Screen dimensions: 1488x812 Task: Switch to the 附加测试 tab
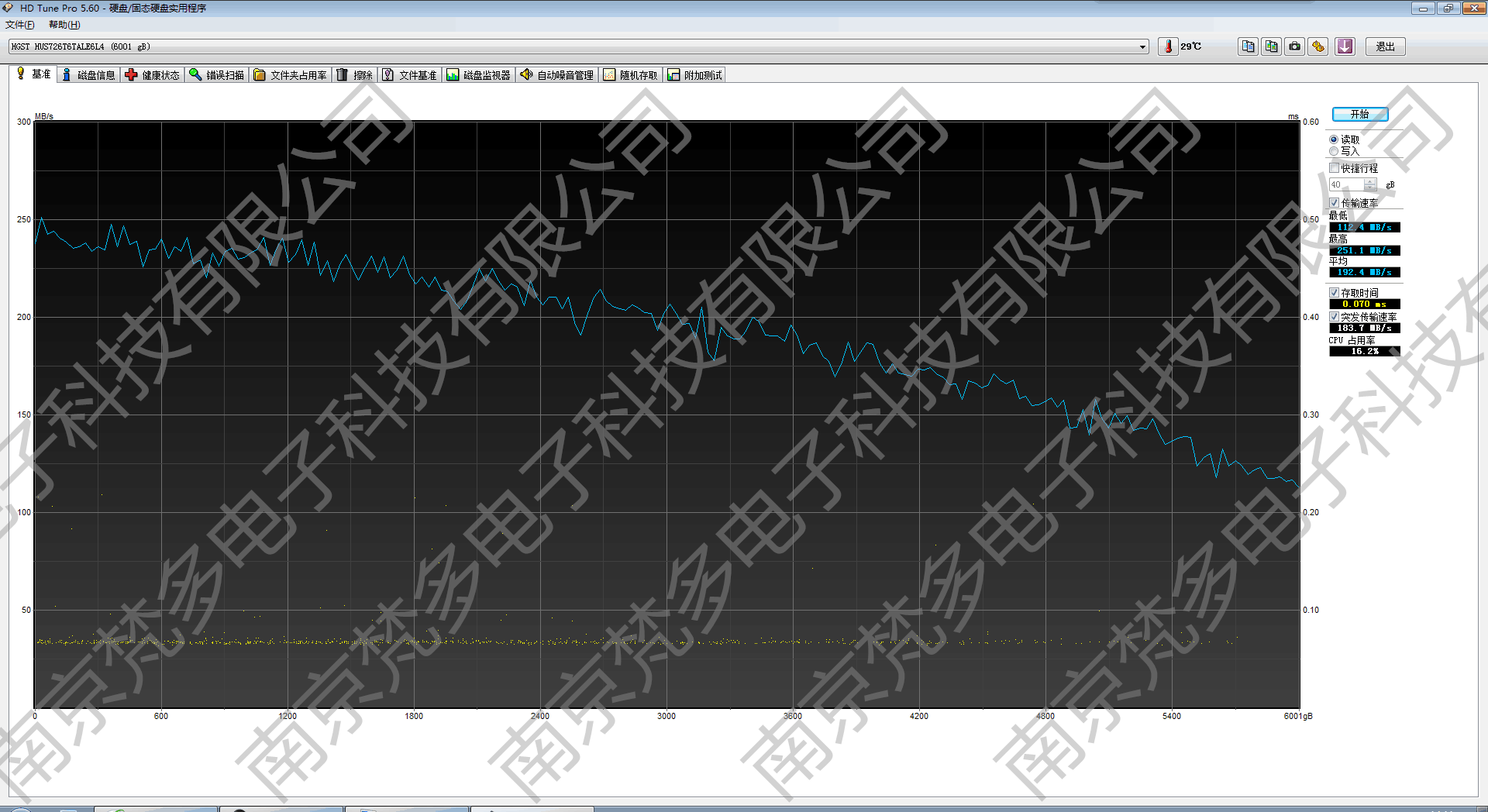click(x=695, y=75)
